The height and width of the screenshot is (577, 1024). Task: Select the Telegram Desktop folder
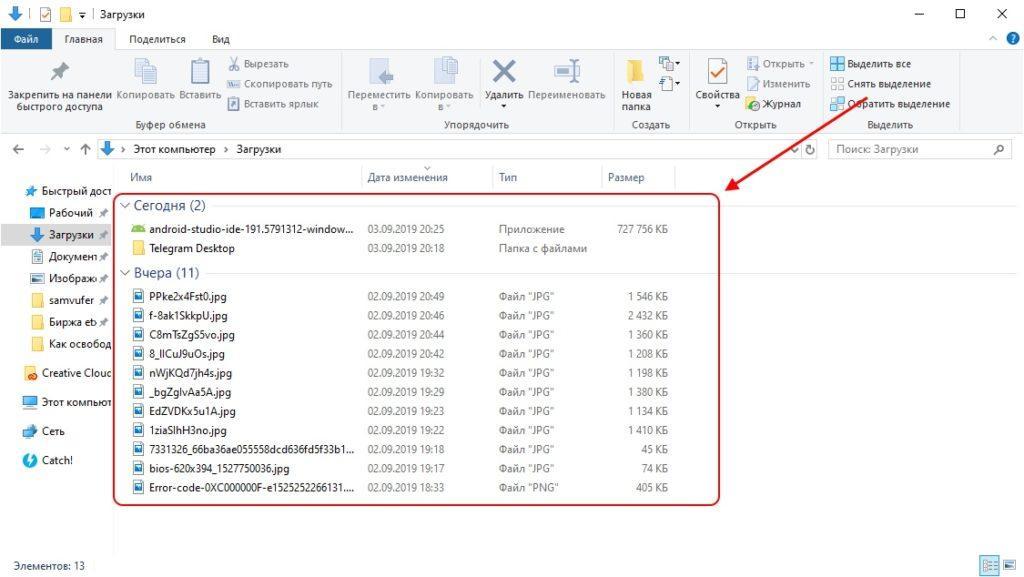(191, 248)
